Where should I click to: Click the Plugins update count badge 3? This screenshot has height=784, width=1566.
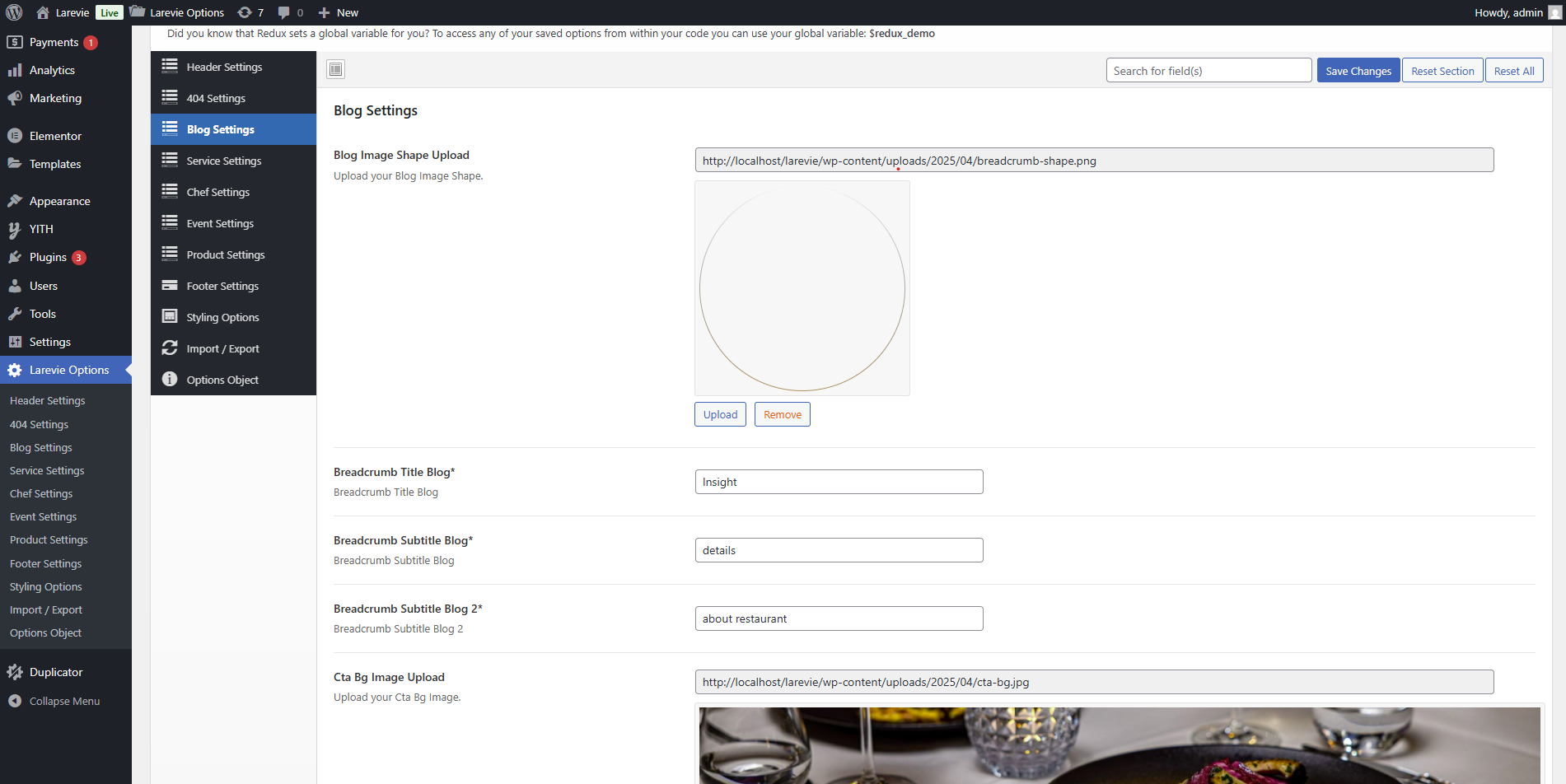pyautogui.click(x=78, y=258)
